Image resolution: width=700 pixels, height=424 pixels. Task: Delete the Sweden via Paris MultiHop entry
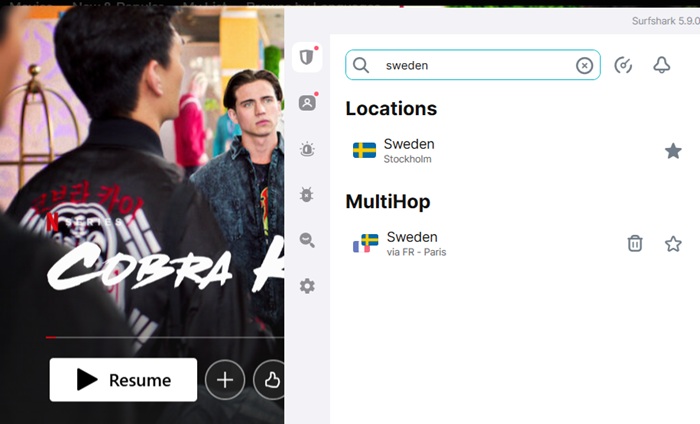[x=635, y=244]
